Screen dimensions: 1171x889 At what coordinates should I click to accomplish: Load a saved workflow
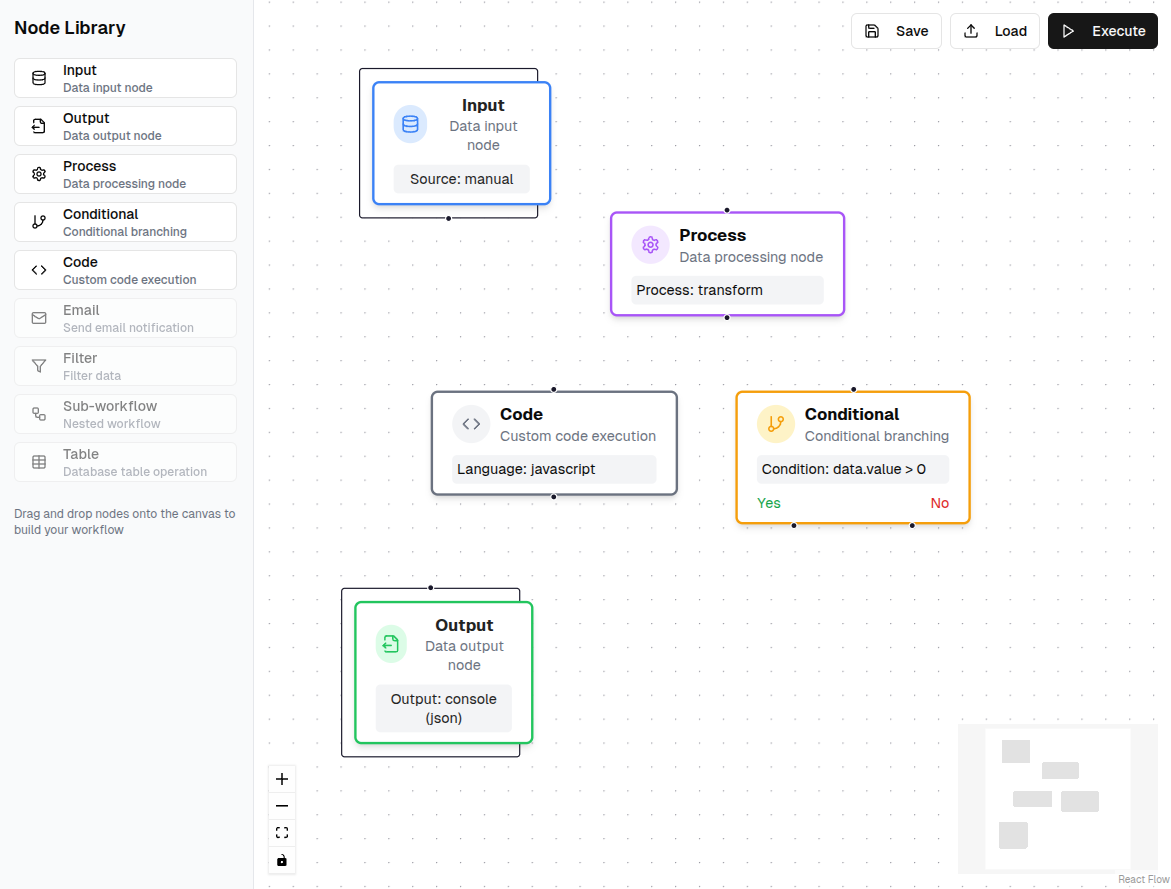[x=994, y=31]
